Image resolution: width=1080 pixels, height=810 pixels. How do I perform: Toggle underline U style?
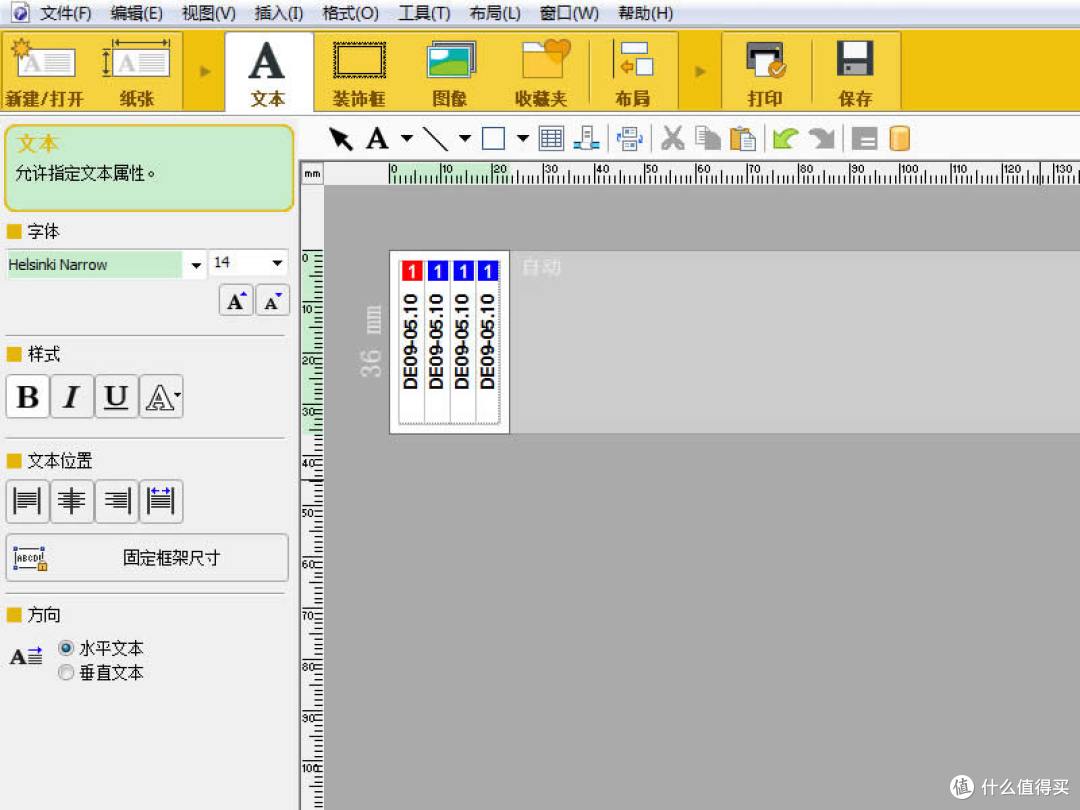pyautogui.click(x=116, y=397)
